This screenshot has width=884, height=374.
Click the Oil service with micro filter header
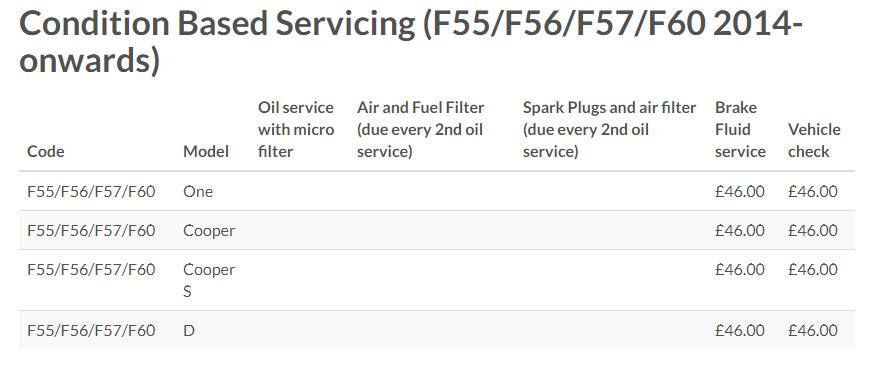[296, 130]
